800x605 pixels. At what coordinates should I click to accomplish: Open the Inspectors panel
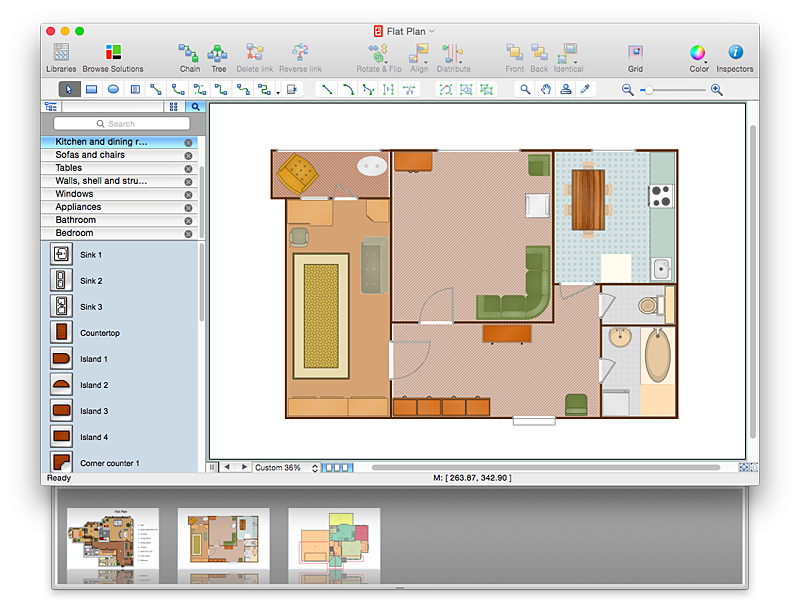(x=735, y=53)
